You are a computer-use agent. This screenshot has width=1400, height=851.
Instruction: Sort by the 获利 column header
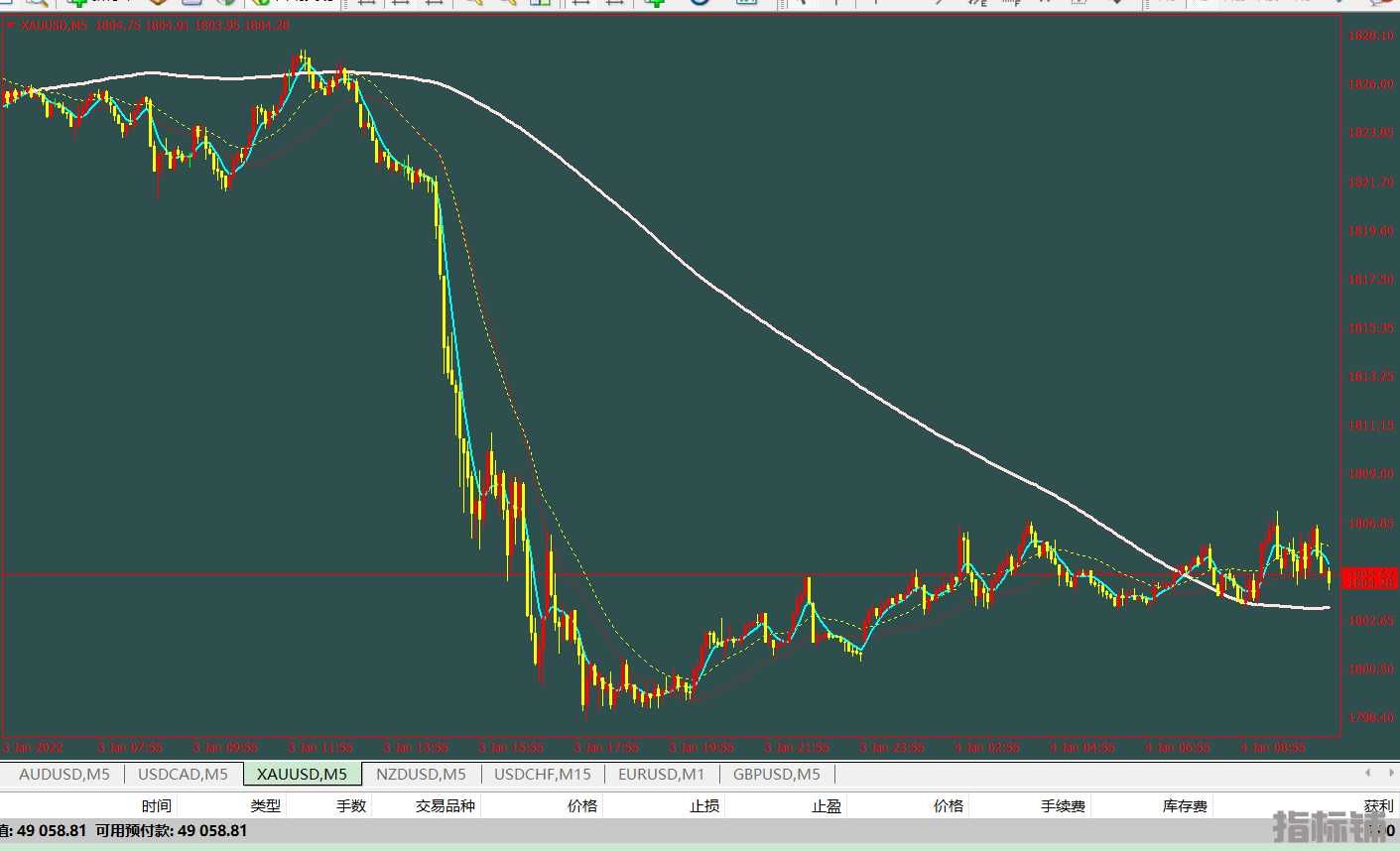click(1378, 805)
